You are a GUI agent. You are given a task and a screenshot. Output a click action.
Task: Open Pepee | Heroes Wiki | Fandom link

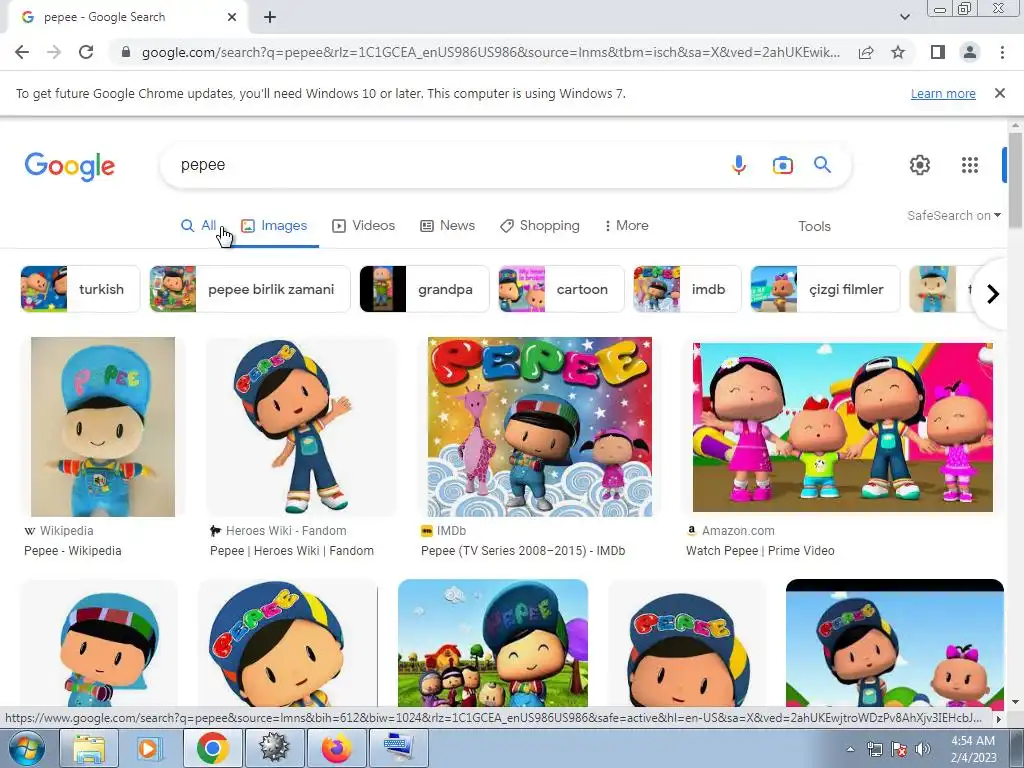pyautogui.click(x=292, y=551)
